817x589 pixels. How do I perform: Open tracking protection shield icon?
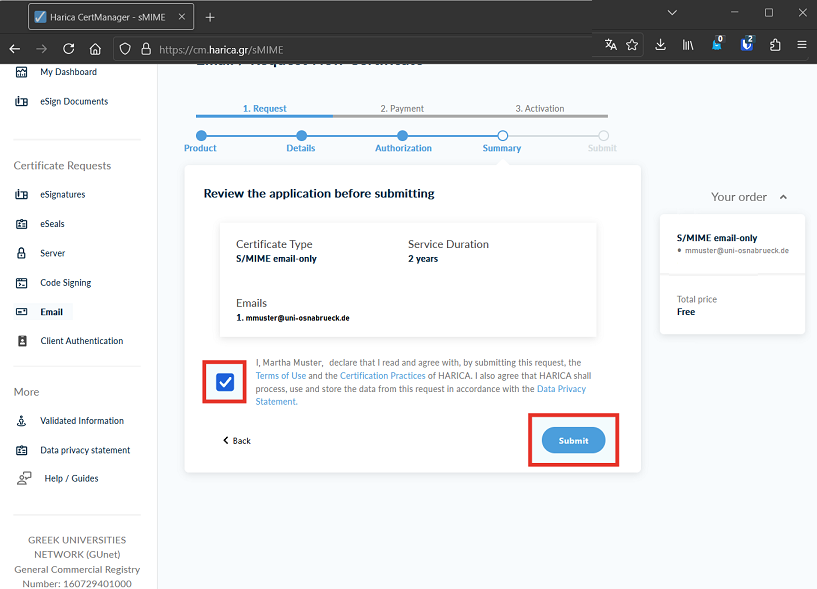coord(125,49)
